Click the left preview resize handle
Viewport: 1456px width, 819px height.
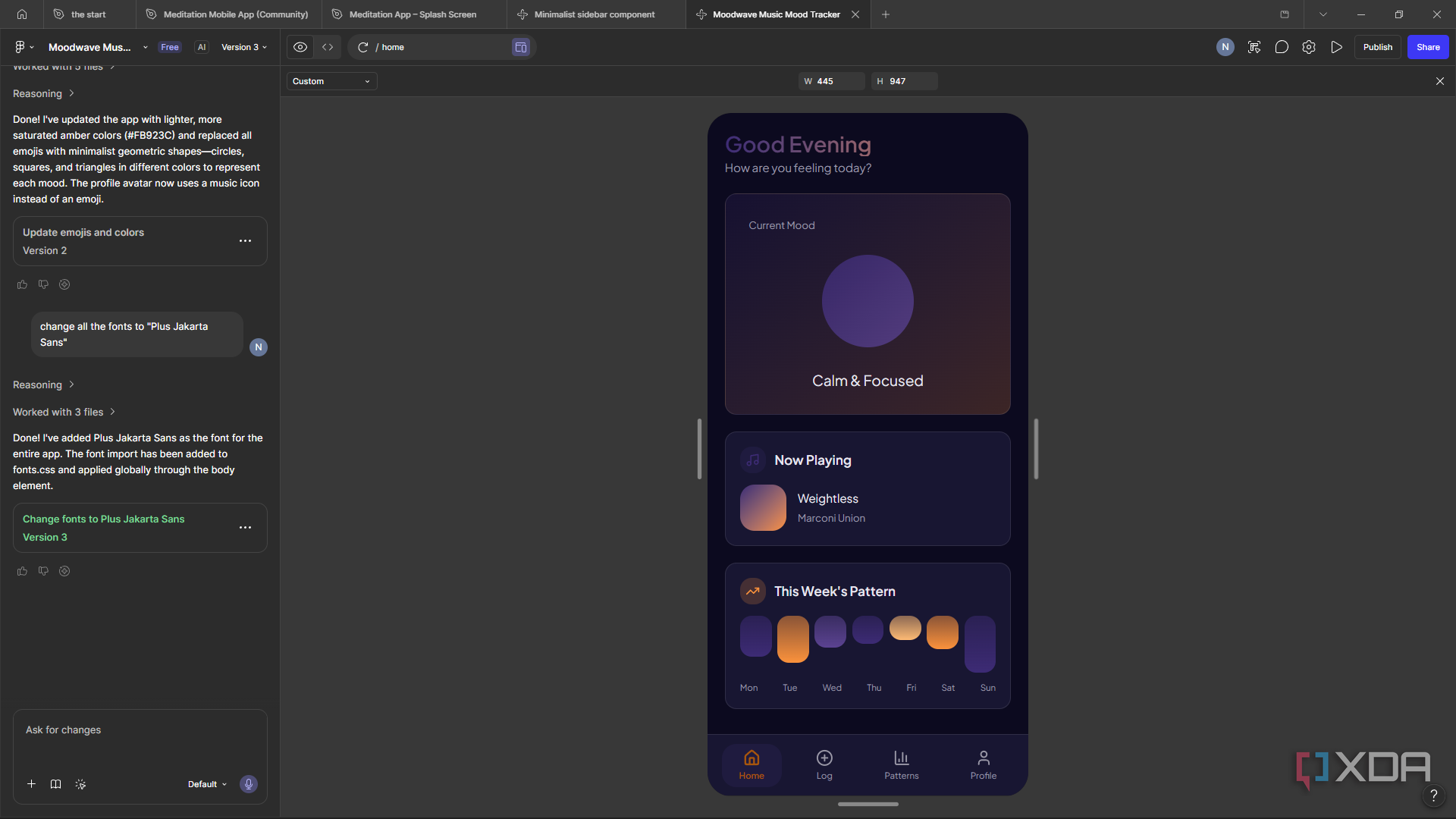pos(699,449)
